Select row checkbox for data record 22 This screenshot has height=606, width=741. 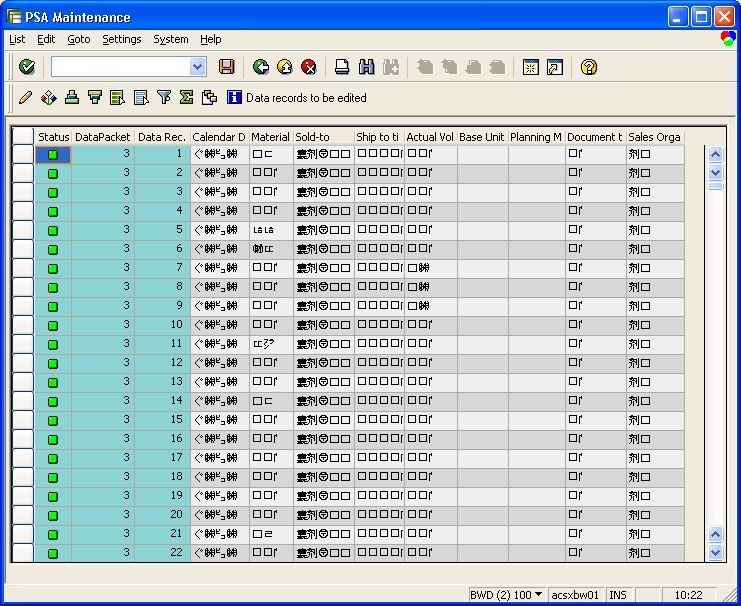pos(23,553)
